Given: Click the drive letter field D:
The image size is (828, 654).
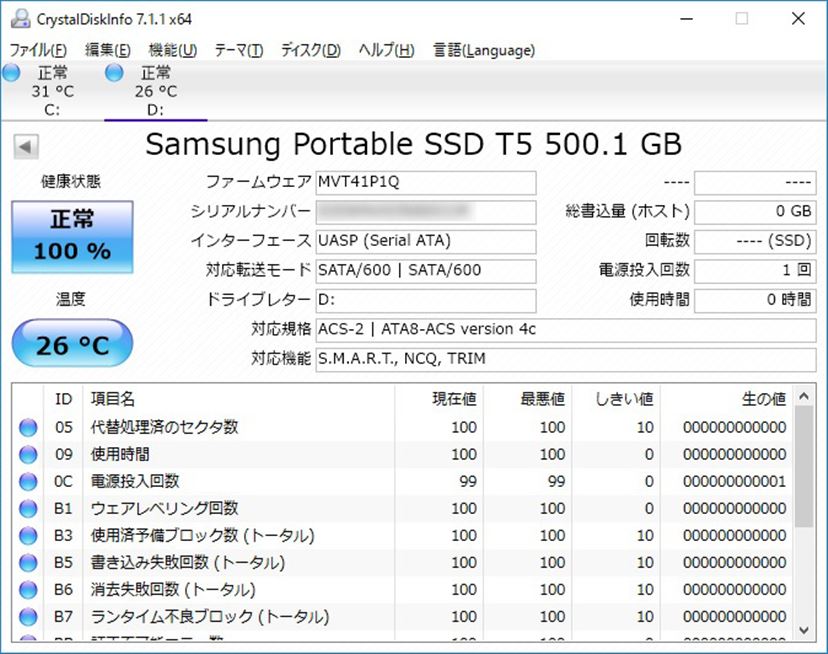Looking at the screenshot, I should [x=426, y=301].
